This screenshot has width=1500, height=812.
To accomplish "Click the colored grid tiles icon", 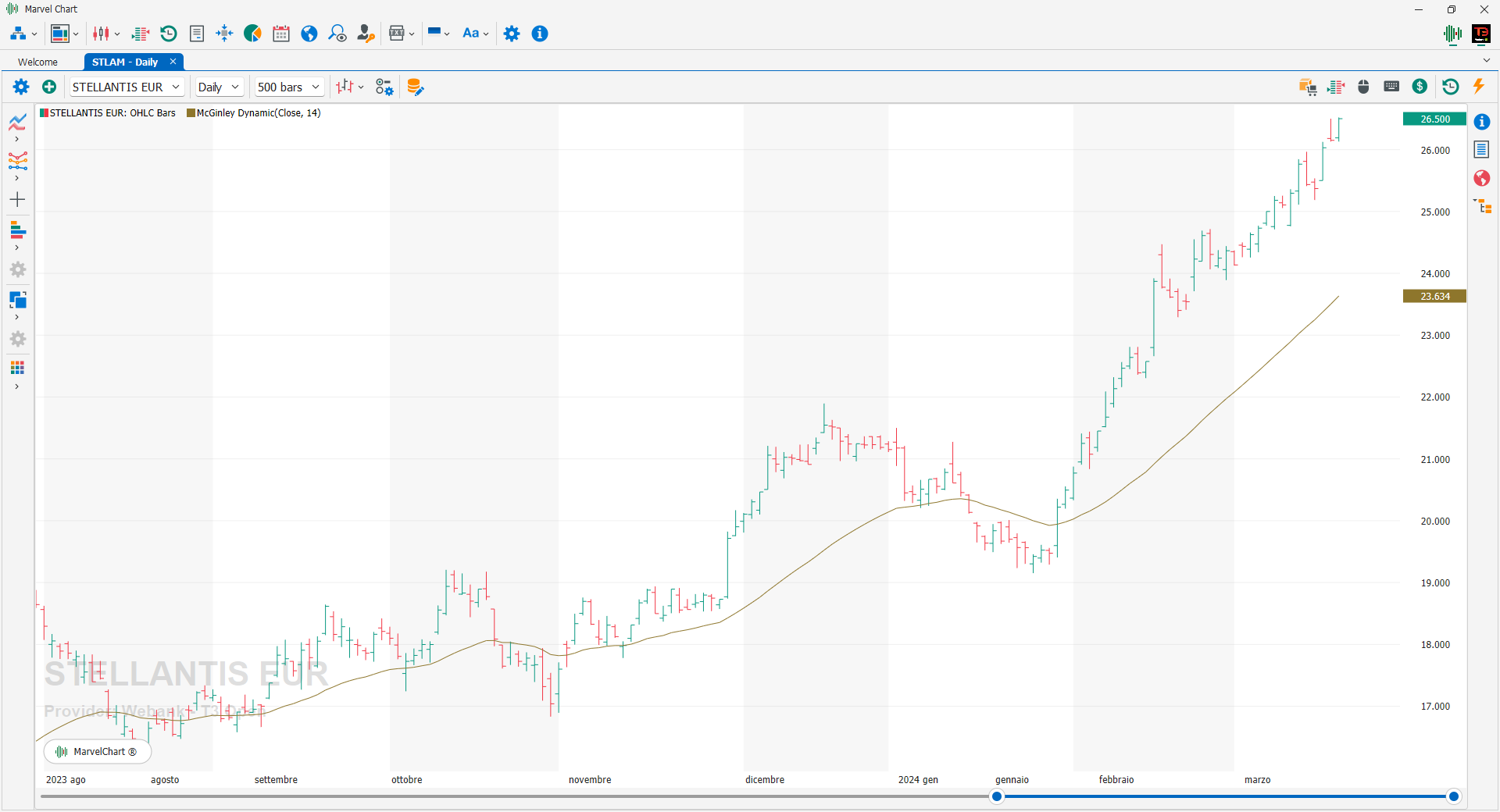I will pos(17,368).
